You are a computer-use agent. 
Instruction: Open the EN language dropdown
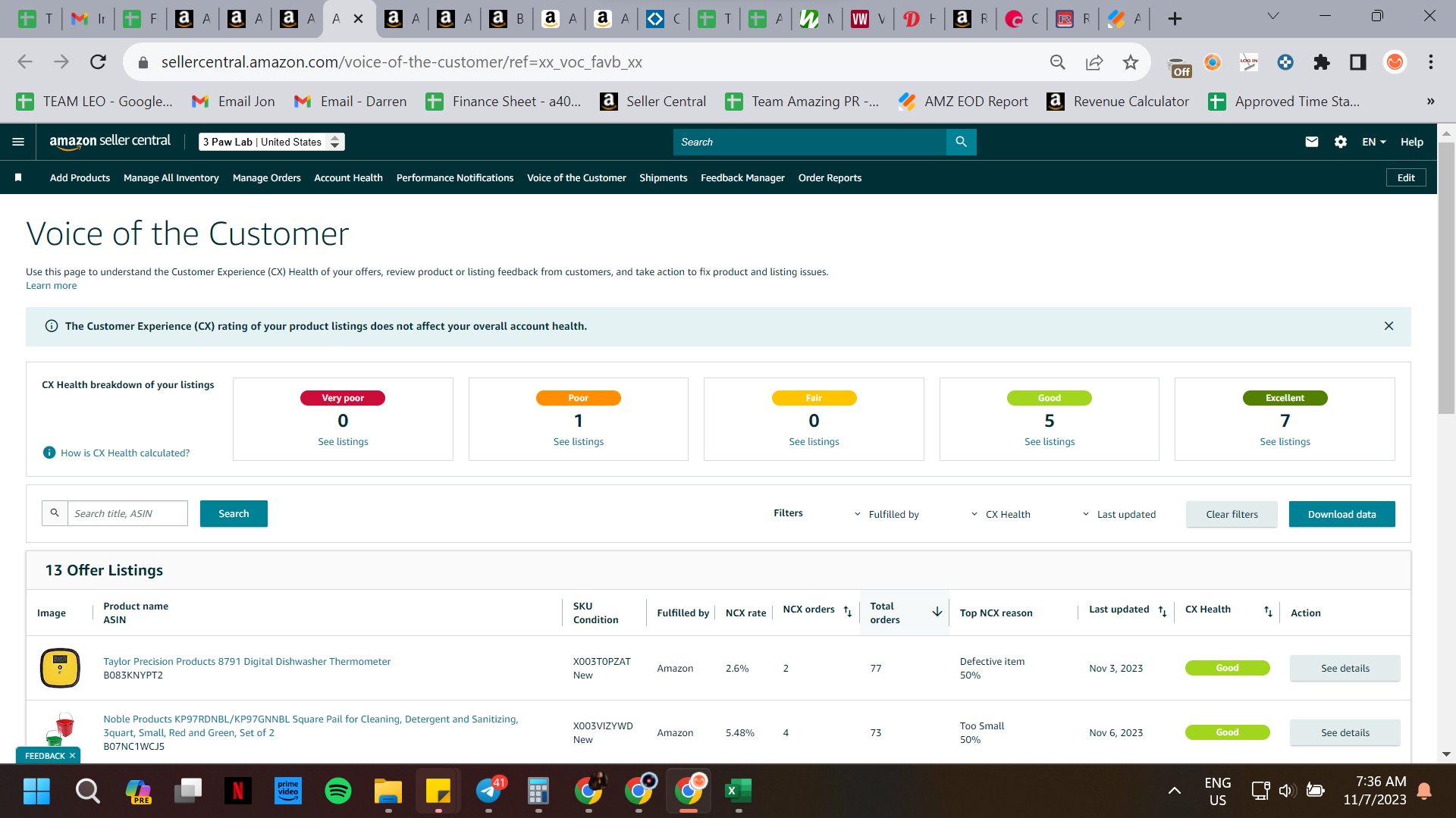(x=1373, y=142)
